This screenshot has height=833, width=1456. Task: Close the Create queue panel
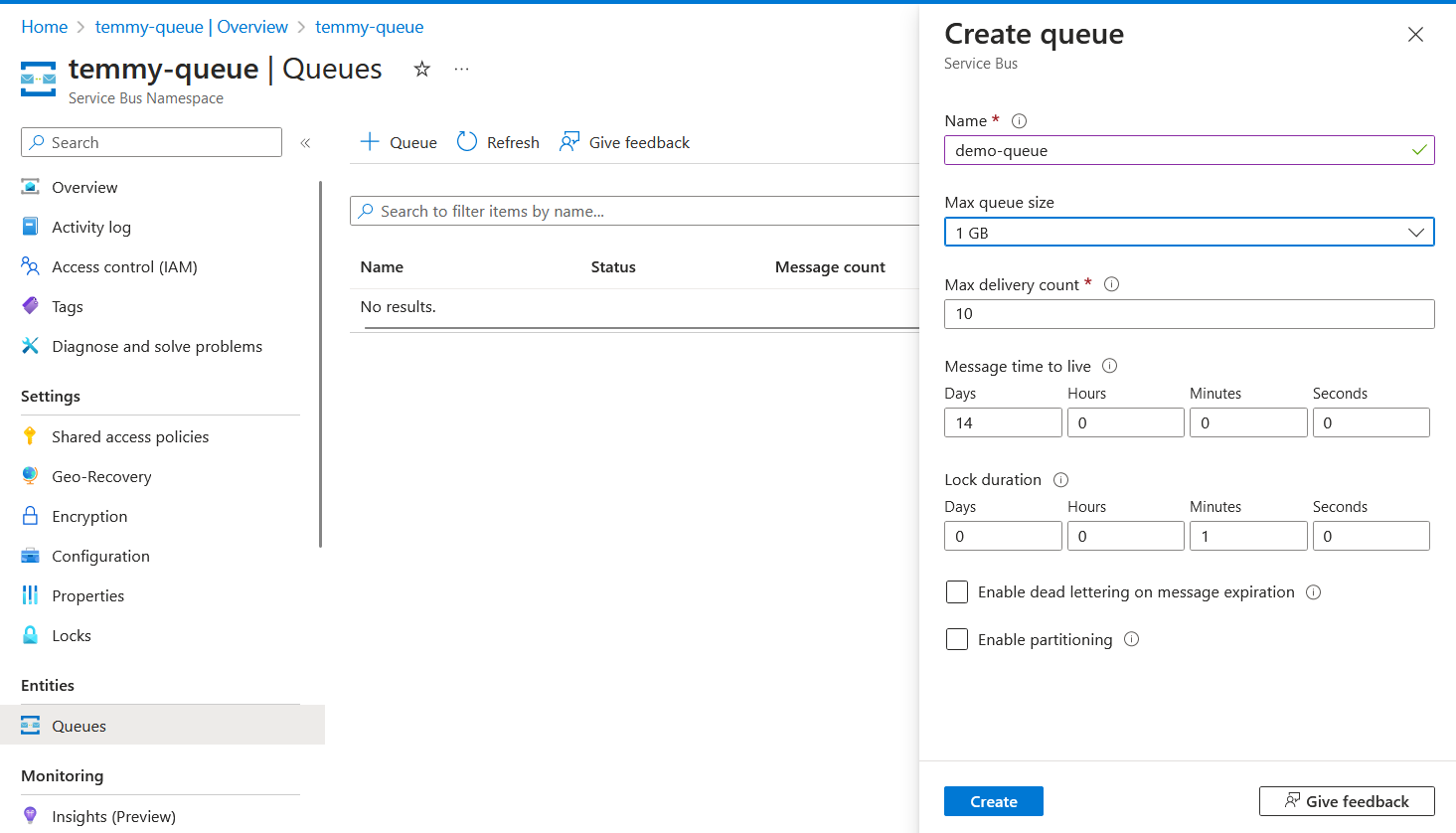click(x=1415, y=35)
